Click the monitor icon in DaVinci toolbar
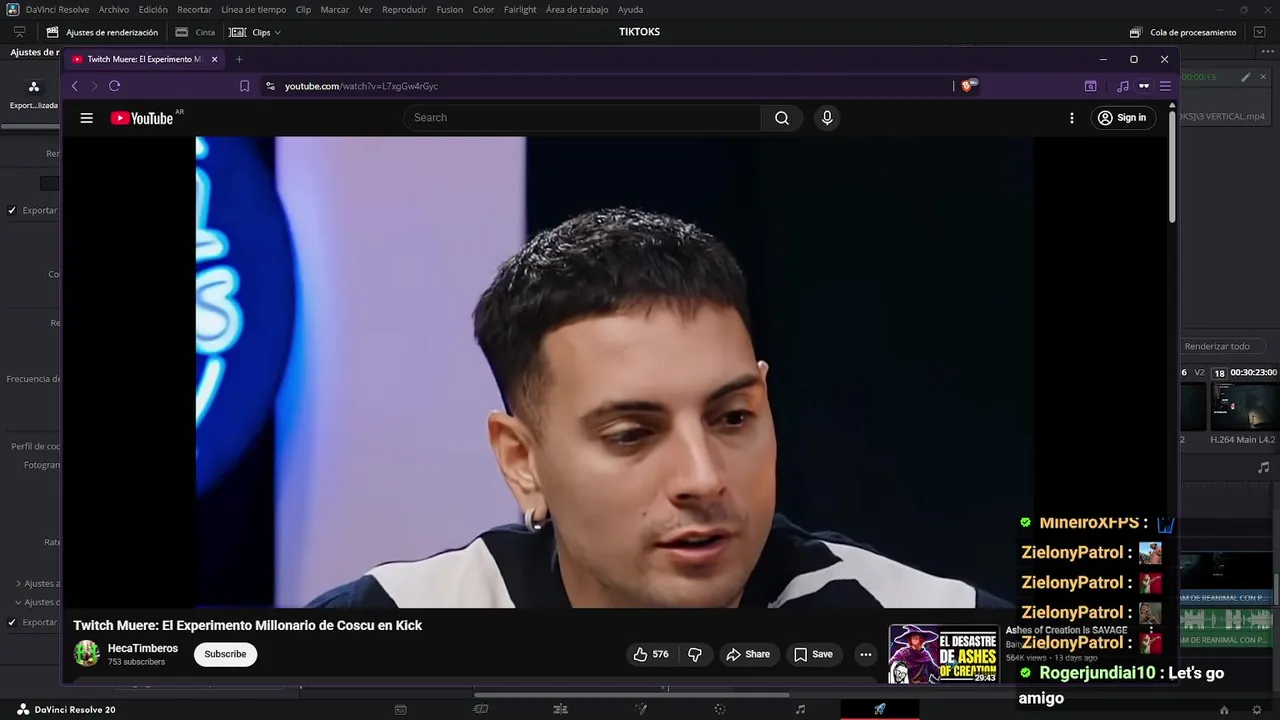The image size is (1280, 720). pyautogui.click(x=19, y=32)
